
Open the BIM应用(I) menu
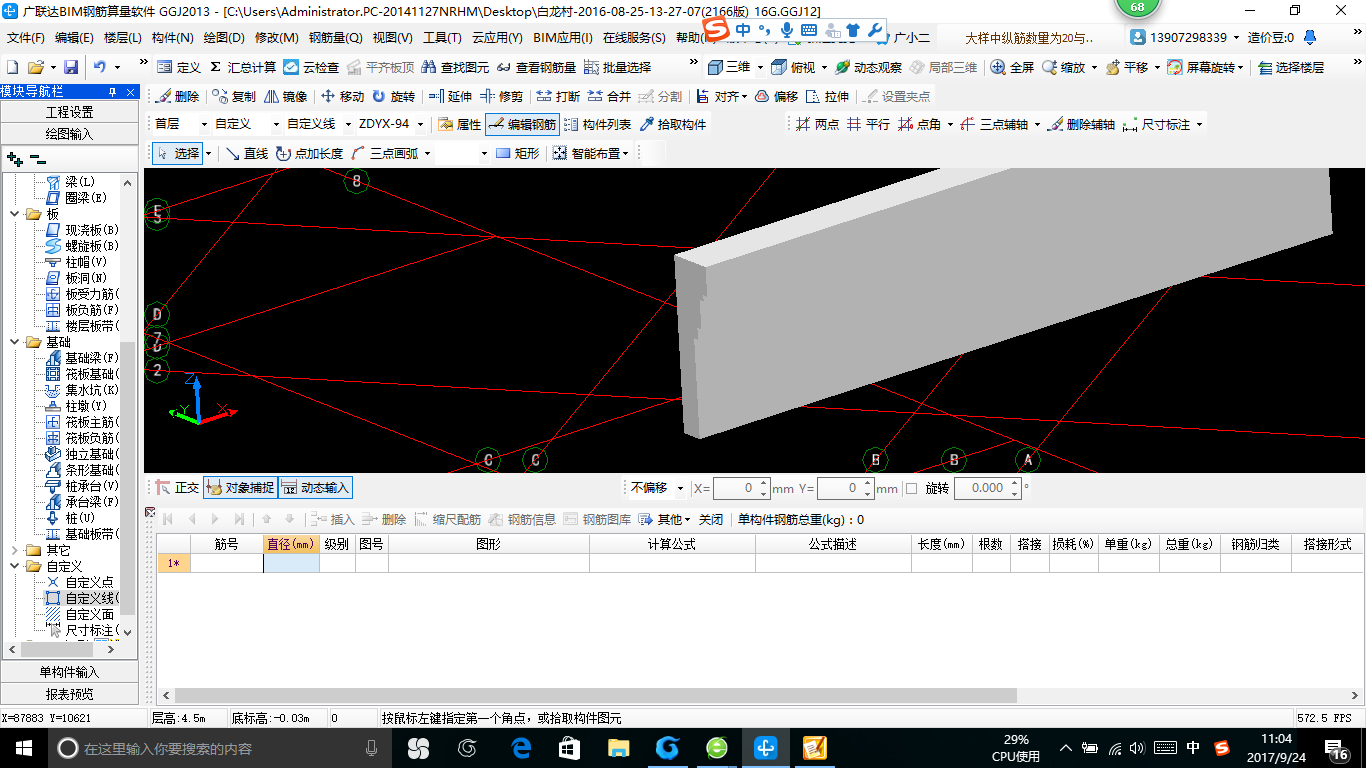point(563,38)
